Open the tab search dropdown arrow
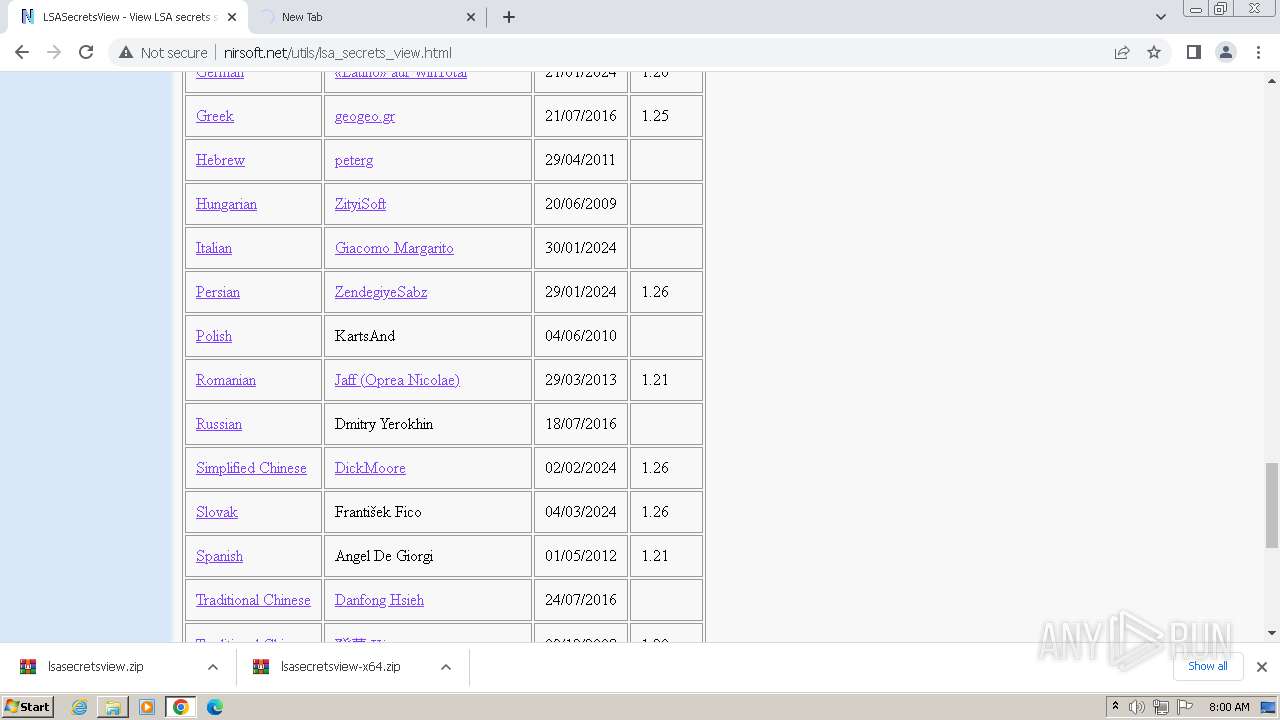The height and width of the screenshot is (720, 1280). click(x=1161, y=17)
